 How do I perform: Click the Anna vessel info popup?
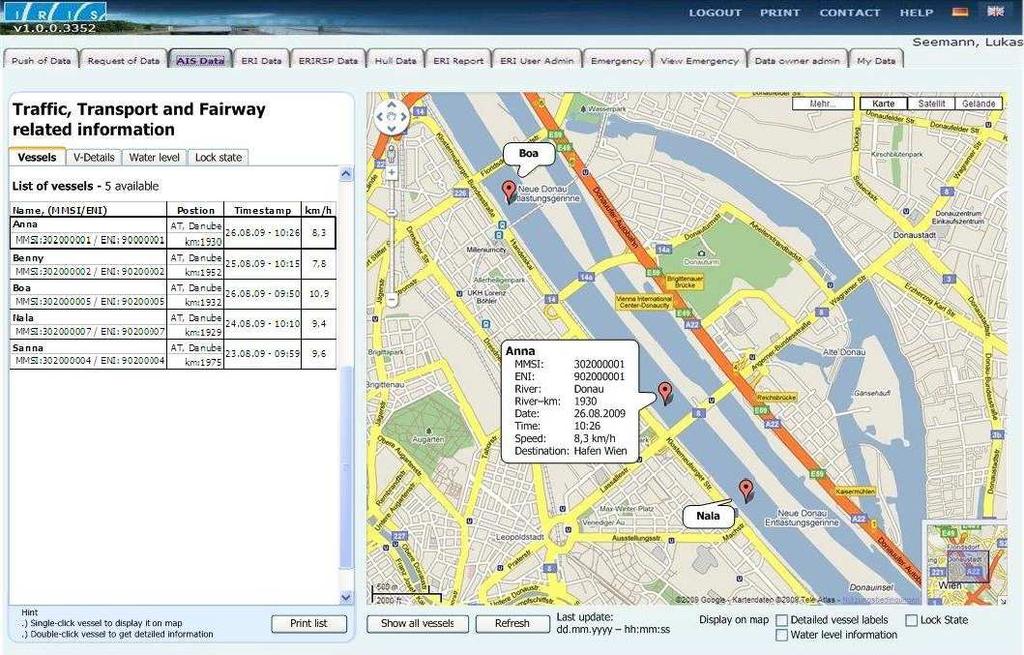pos(569,401)
